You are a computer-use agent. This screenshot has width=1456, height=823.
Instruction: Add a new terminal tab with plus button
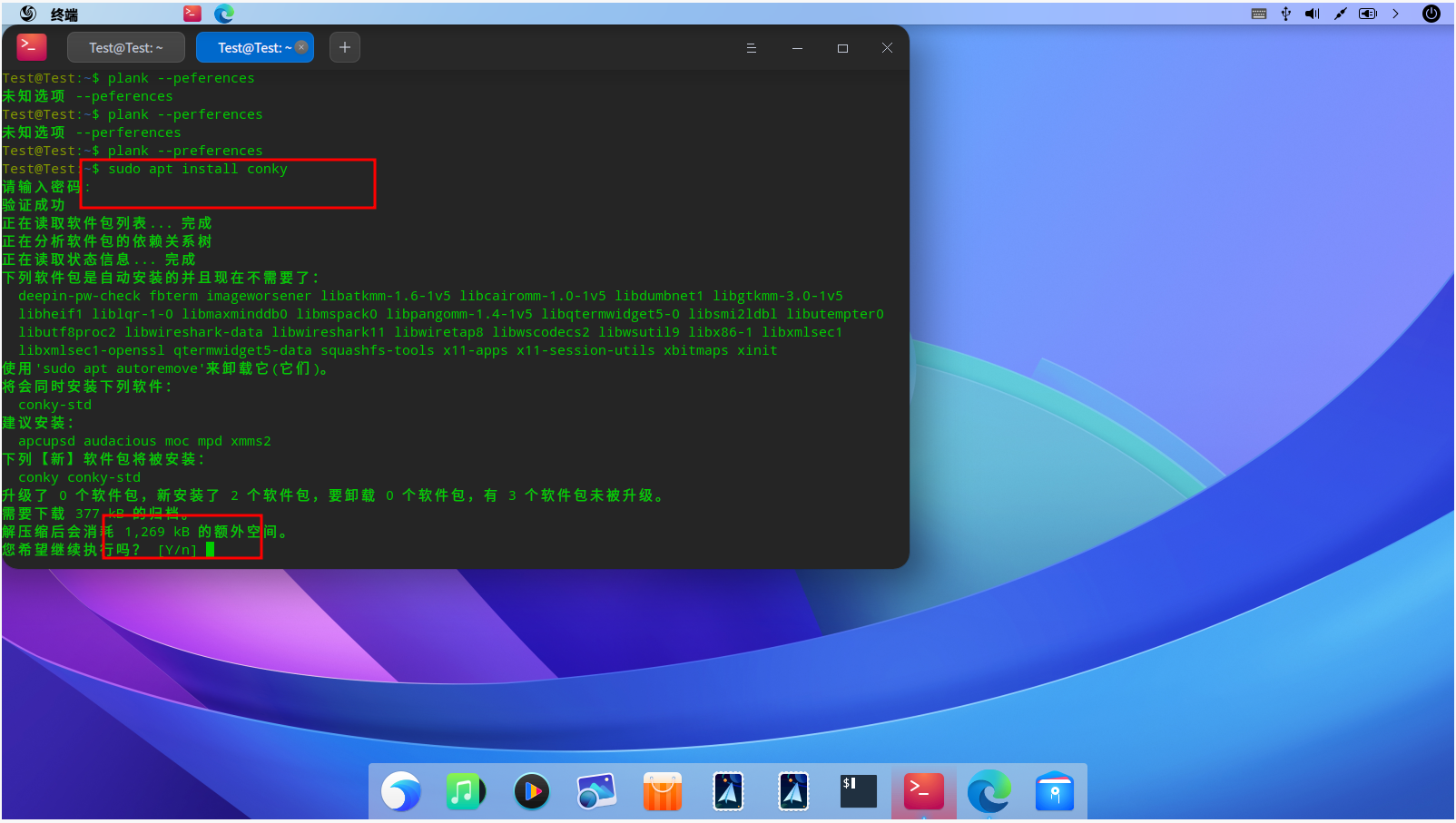click(x=345, y=47)
